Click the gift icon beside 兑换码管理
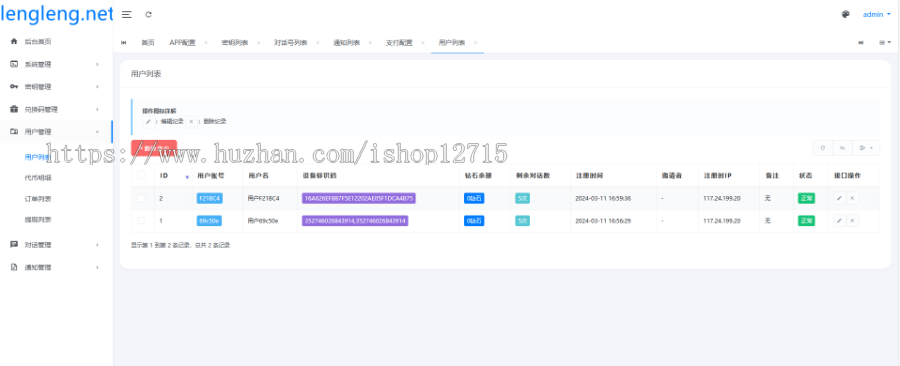 pyautogui.click(x=14, y=109)
